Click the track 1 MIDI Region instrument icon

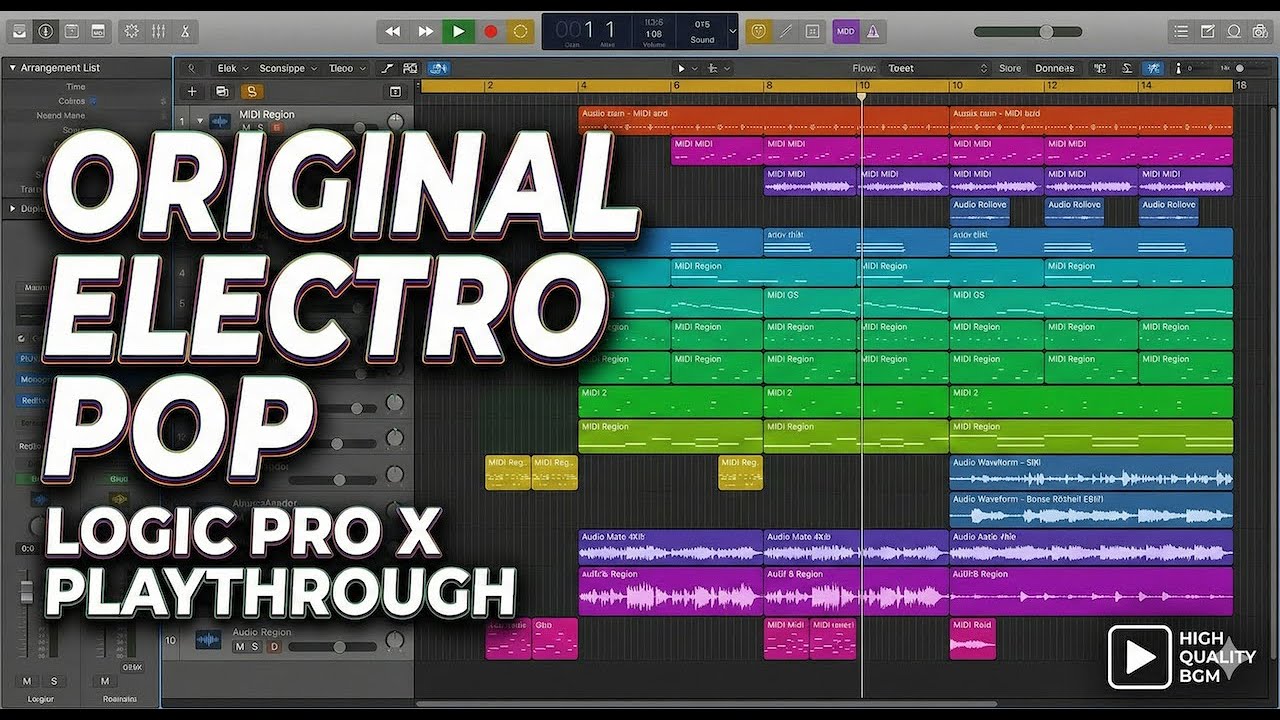pyautogui.click(x=220, y=122)
